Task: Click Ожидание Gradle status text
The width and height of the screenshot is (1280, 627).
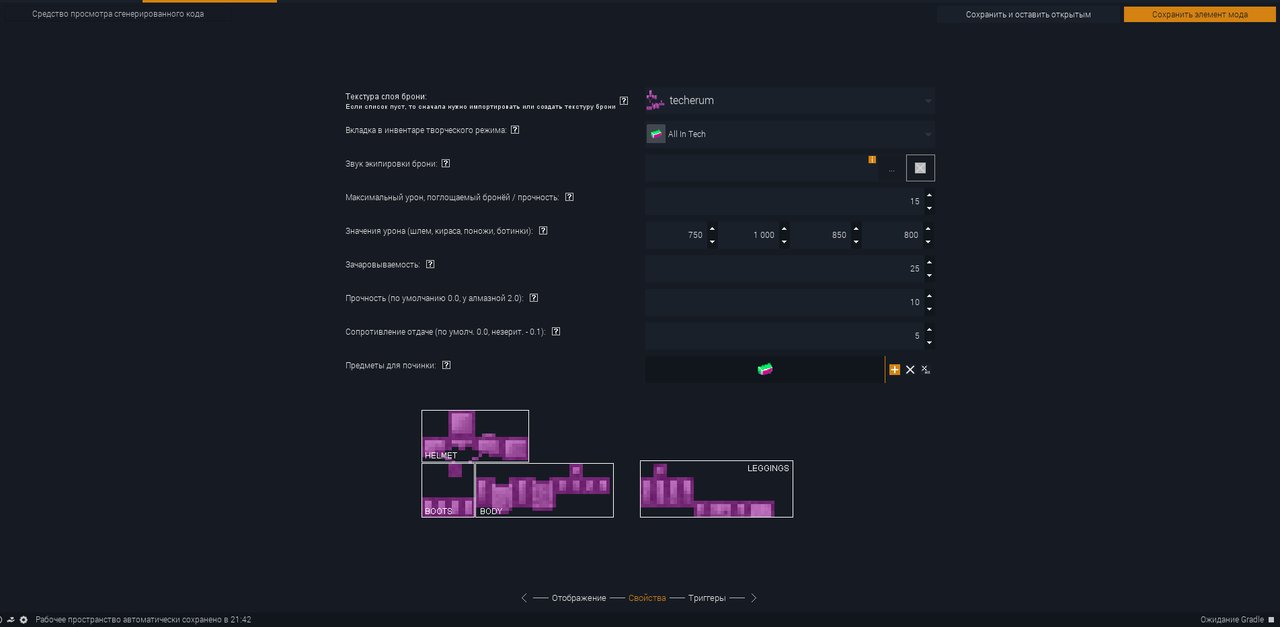Action: [1232, 620]
